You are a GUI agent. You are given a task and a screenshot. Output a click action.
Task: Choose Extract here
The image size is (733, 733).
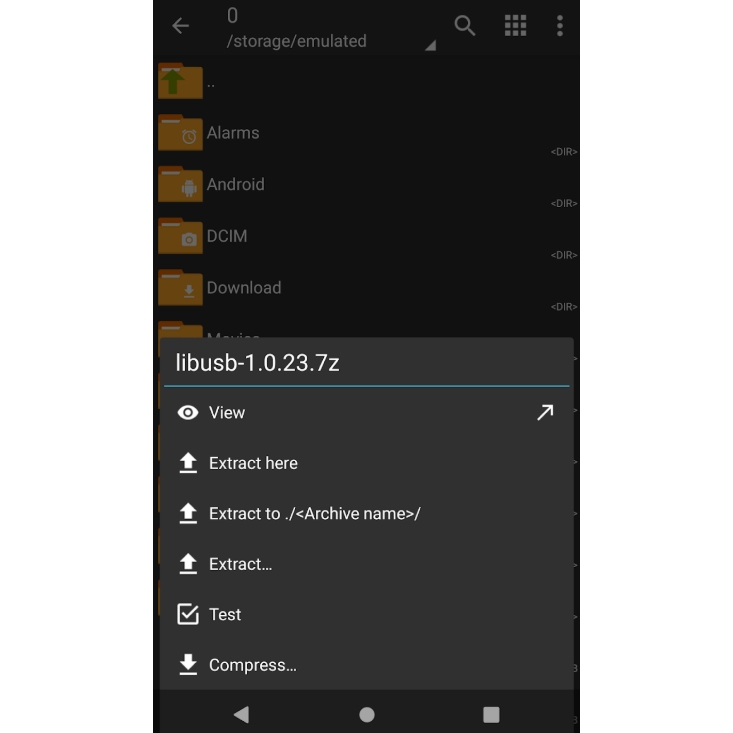(x=366, y=463)
